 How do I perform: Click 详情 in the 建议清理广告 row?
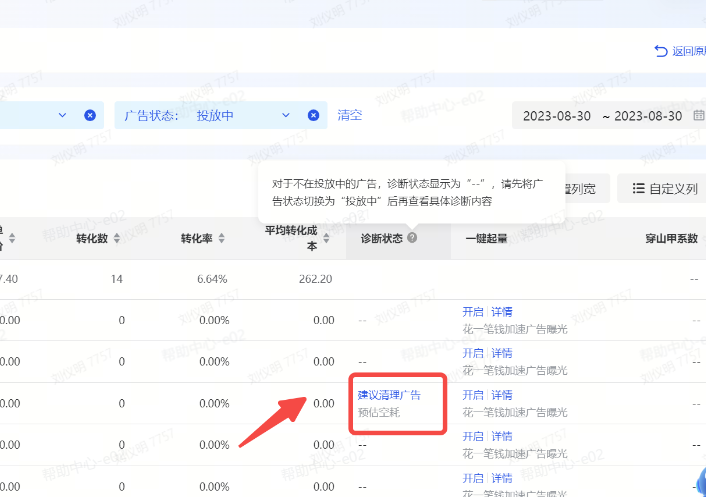[x=502, y=395]
